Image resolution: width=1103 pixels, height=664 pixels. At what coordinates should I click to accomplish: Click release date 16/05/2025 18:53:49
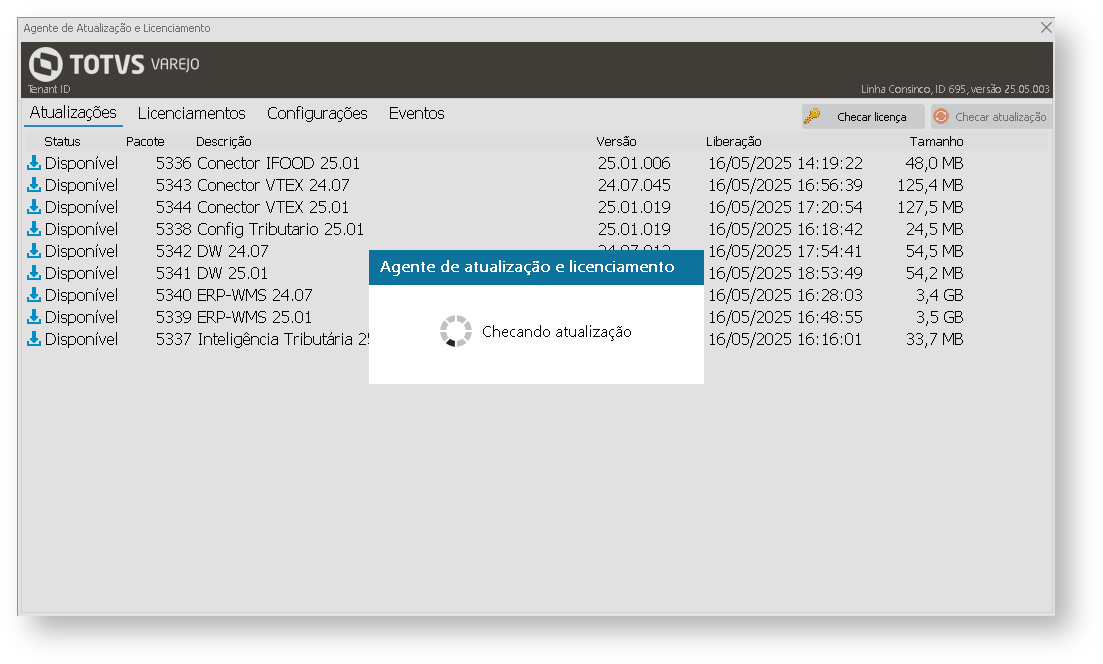pos(785,273)
